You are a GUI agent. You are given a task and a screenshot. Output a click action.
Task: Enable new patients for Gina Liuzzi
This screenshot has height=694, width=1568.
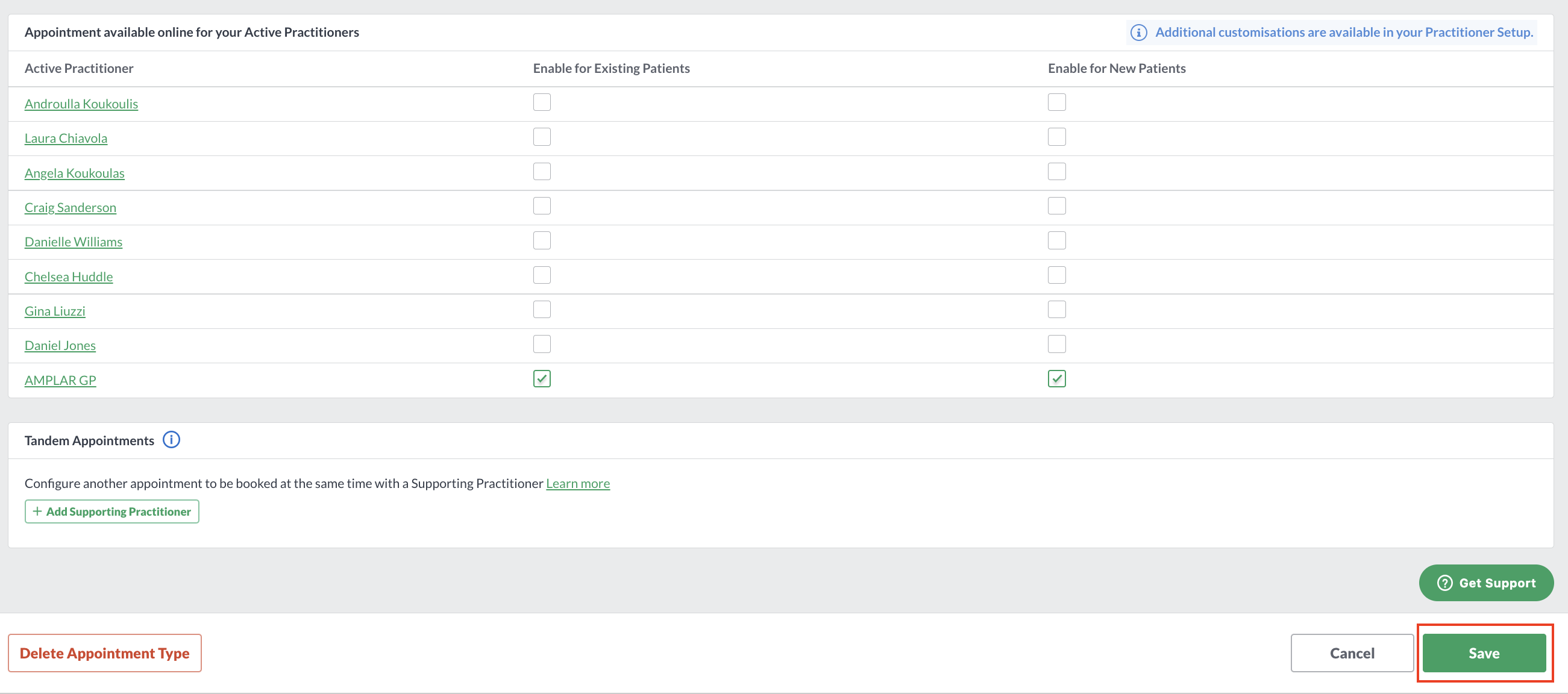(1056, 310)
